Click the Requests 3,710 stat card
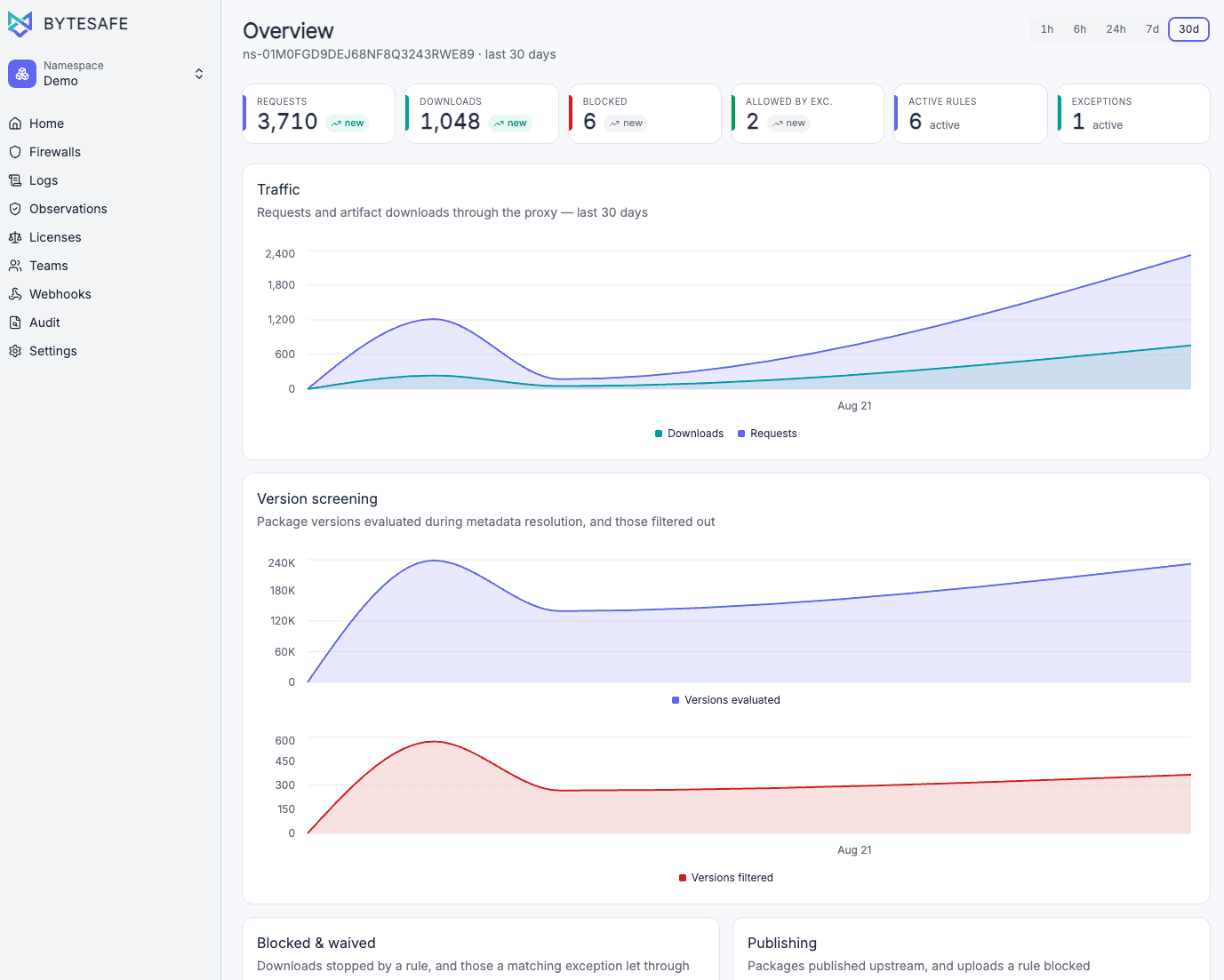 pos(319,114)
